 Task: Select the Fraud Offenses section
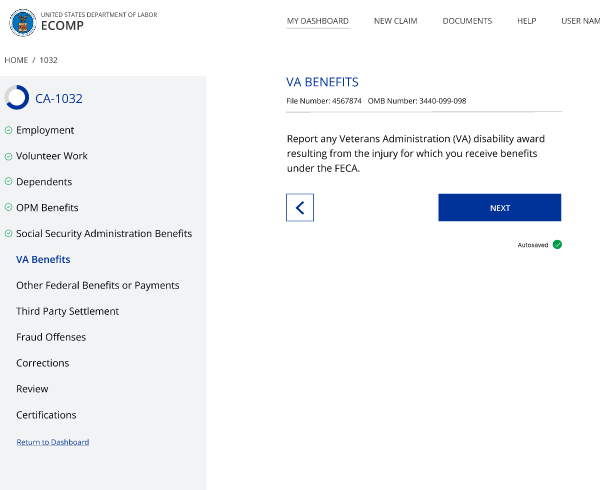point(51,337)
